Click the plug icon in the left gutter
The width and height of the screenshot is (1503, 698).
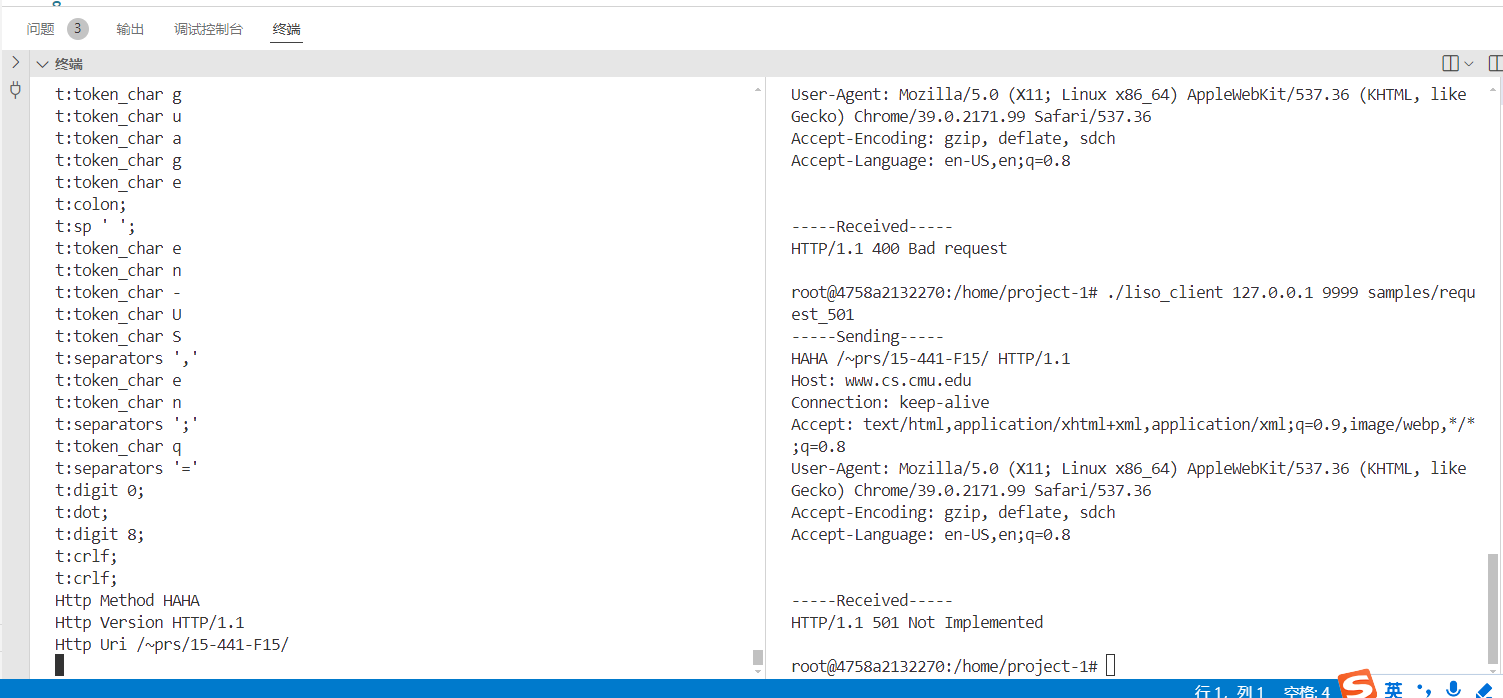point(15,90)
